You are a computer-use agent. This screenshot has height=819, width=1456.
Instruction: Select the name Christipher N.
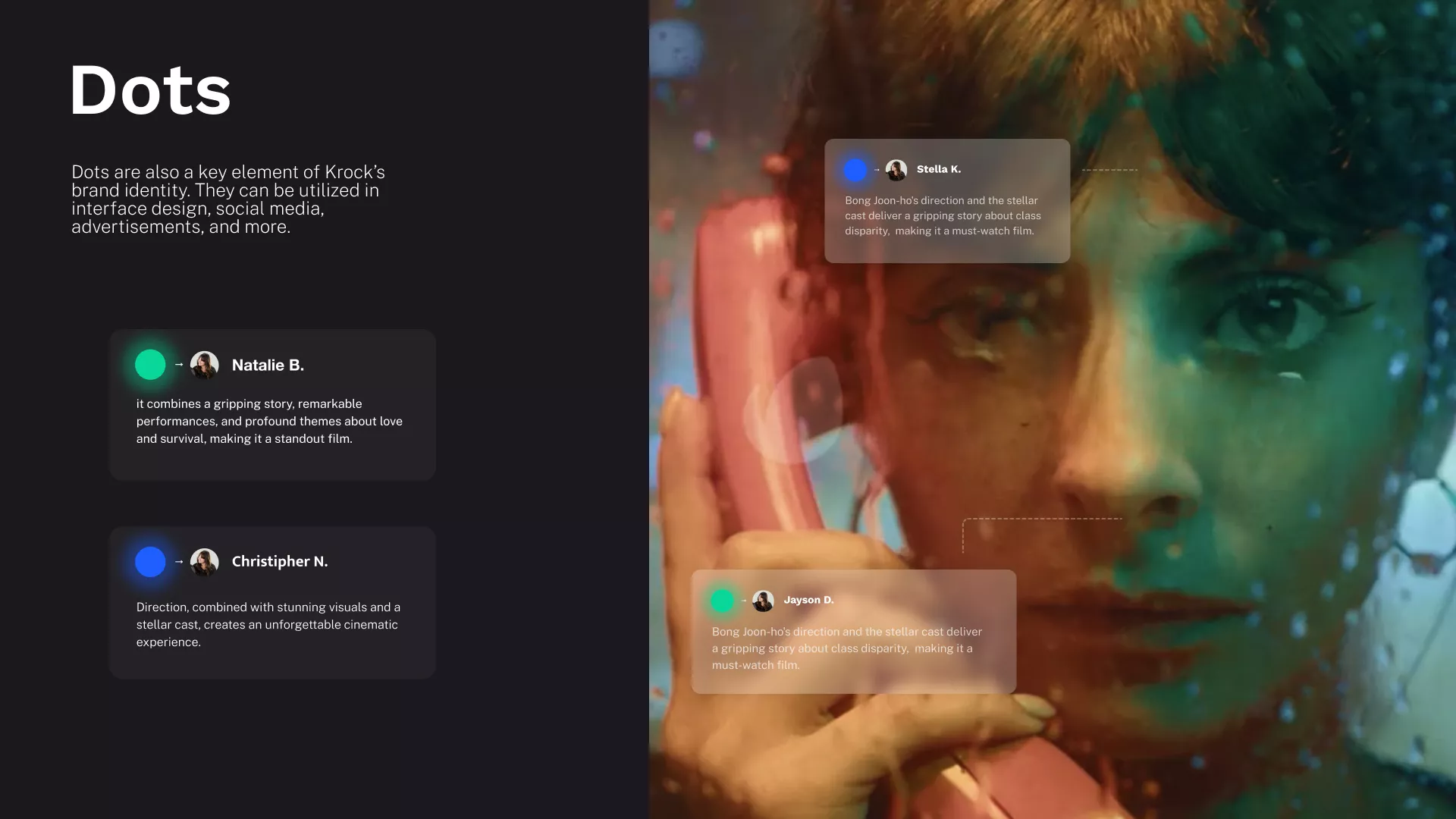(279, 562)
